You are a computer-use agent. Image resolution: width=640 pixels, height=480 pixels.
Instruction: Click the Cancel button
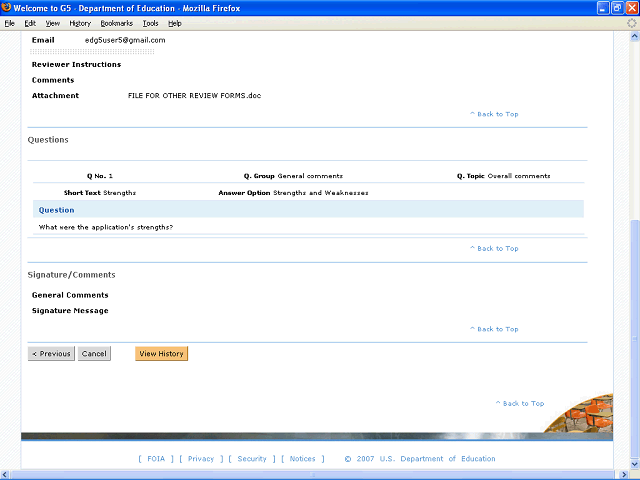94,353
